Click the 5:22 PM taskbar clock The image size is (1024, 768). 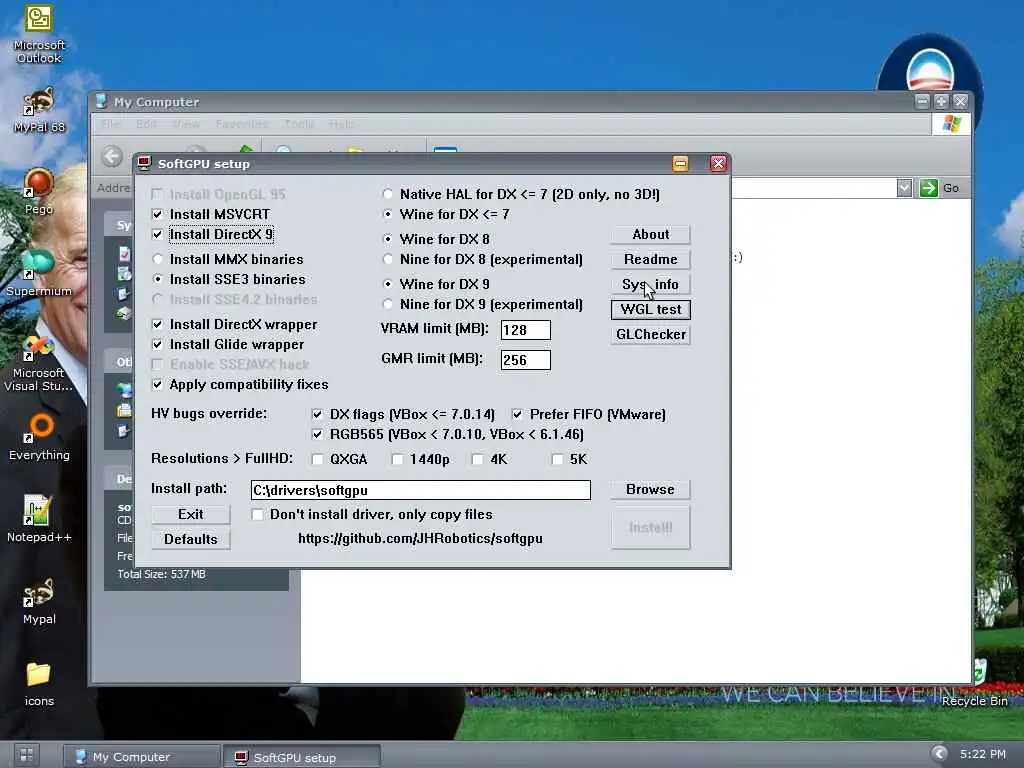pyautogui.click(x=982, y=754)
